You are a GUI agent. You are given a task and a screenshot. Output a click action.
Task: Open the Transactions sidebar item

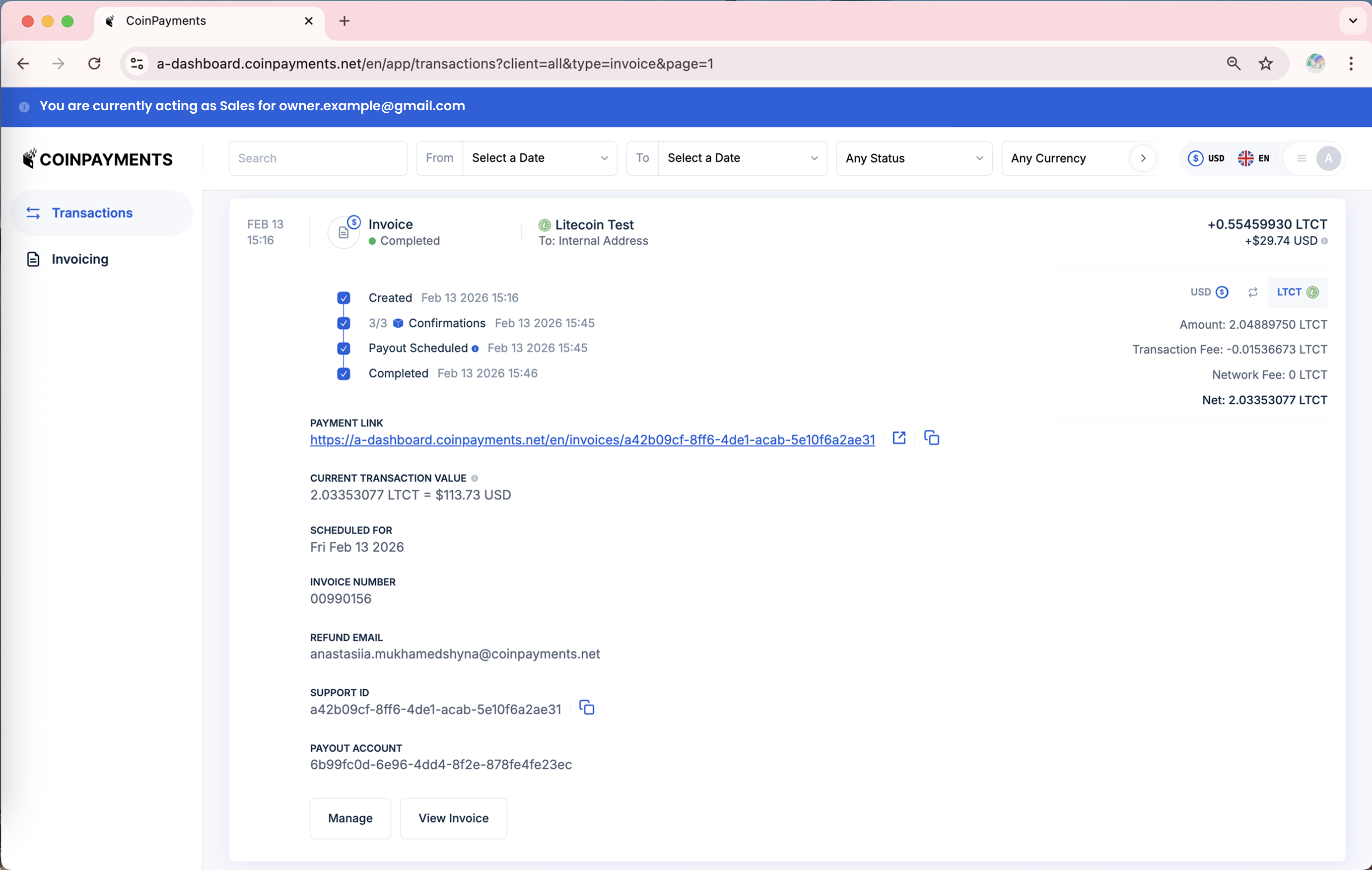(101, 213)
